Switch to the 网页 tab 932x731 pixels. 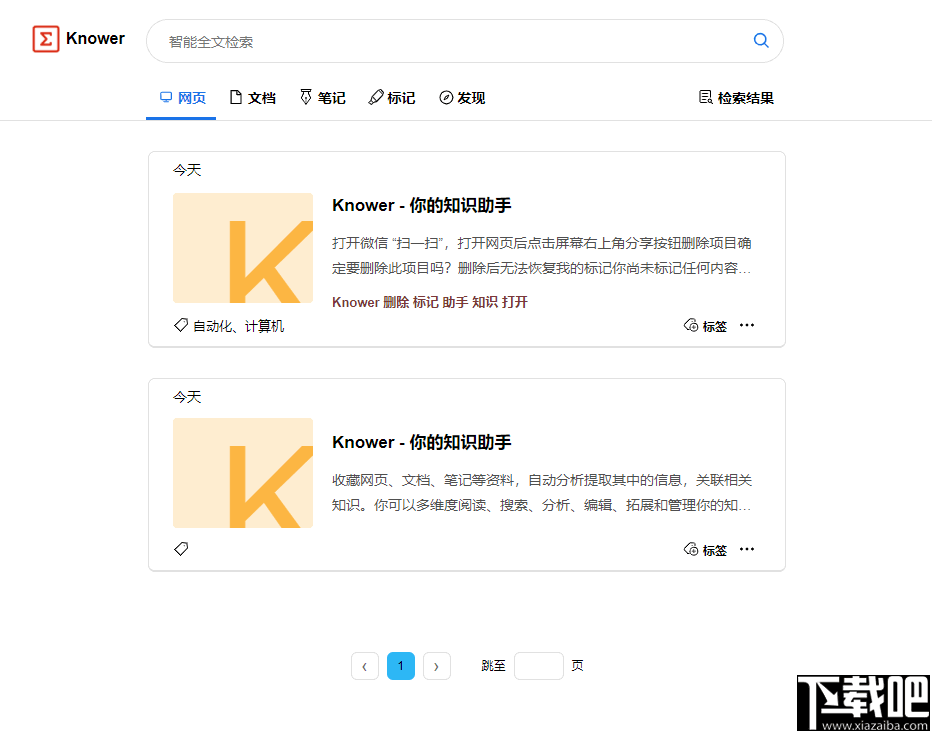coord(182,97)
